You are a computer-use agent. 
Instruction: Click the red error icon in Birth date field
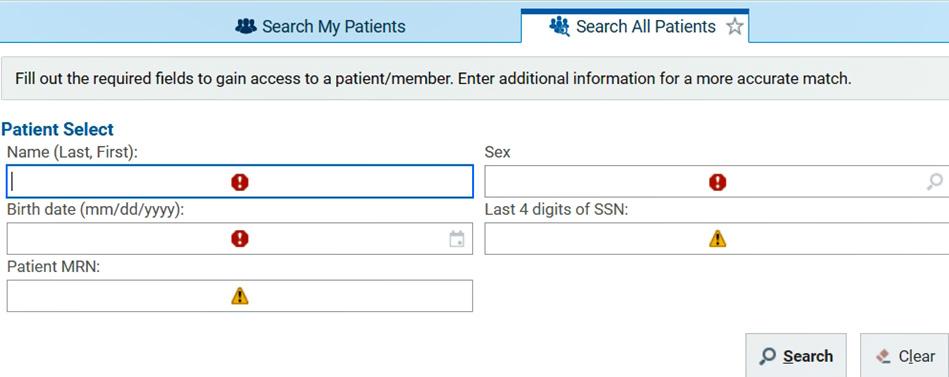[240, 238]
